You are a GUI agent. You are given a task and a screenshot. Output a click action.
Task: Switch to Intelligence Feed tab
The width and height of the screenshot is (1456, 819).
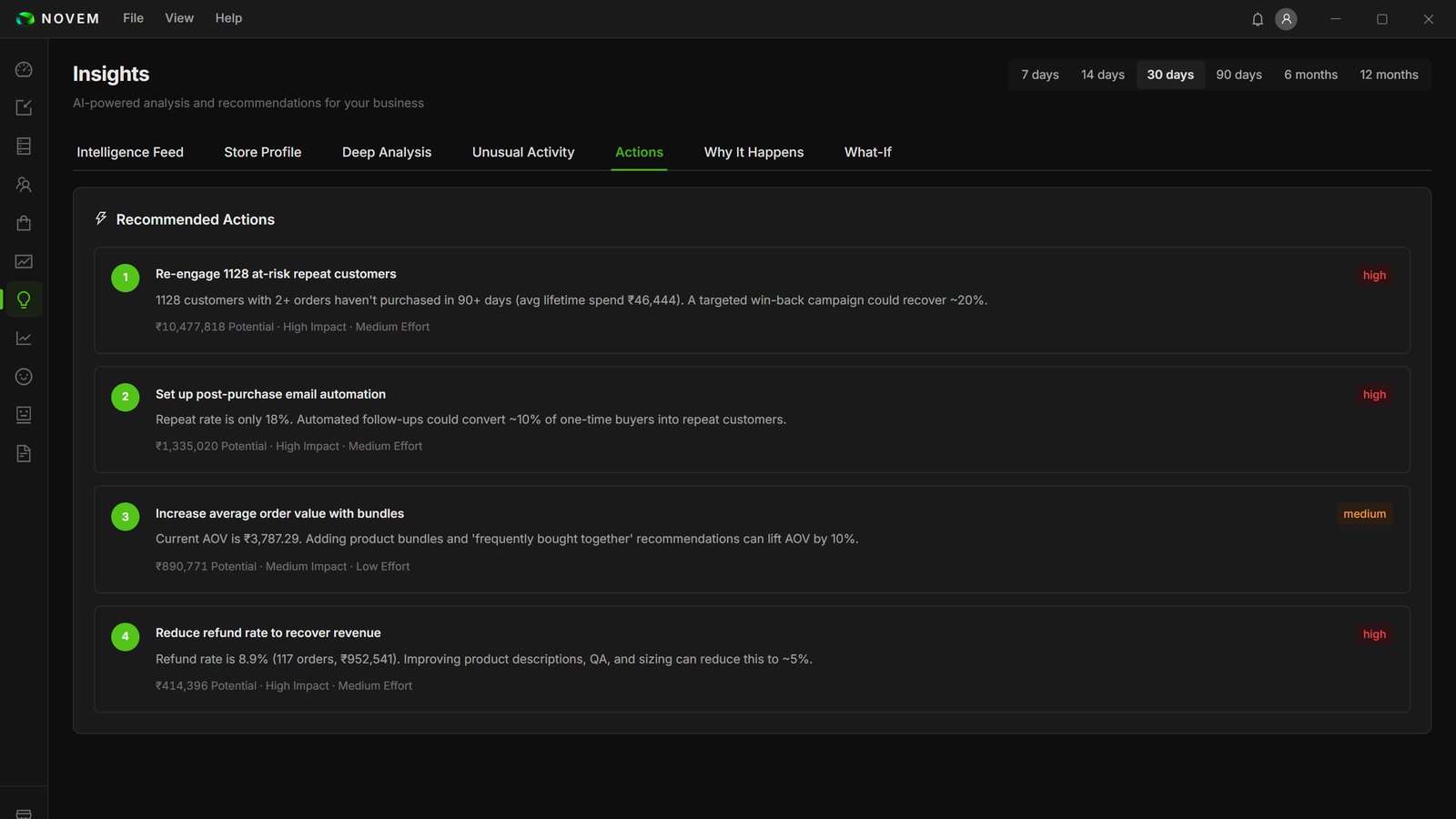coord(130,152)
